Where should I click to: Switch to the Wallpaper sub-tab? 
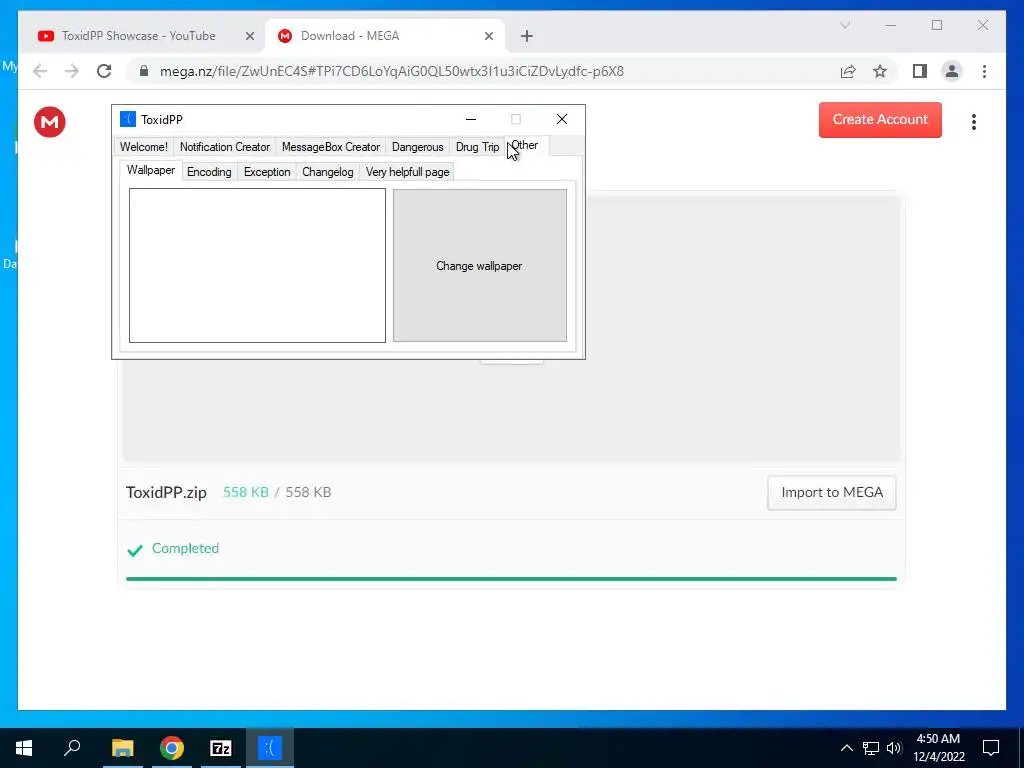pyautogui.click(x=151, y=170)
